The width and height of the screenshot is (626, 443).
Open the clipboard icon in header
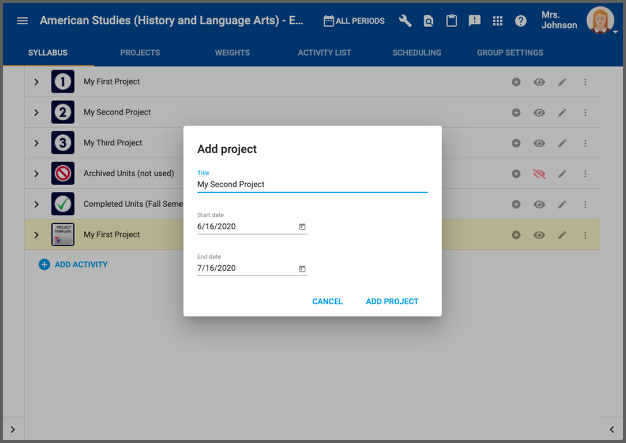451,21
